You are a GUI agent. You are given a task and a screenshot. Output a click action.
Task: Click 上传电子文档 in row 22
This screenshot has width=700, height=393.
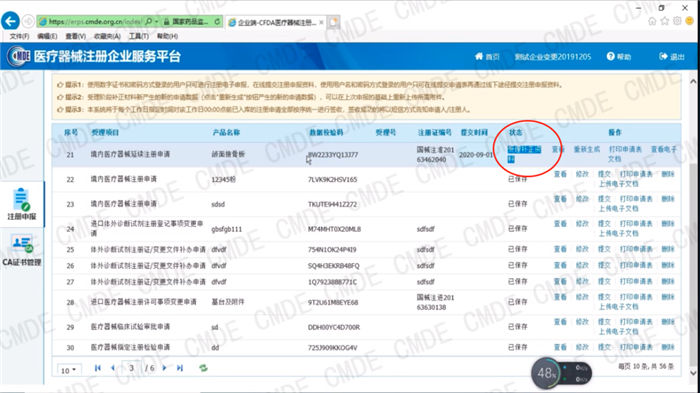tap(618, 184)
